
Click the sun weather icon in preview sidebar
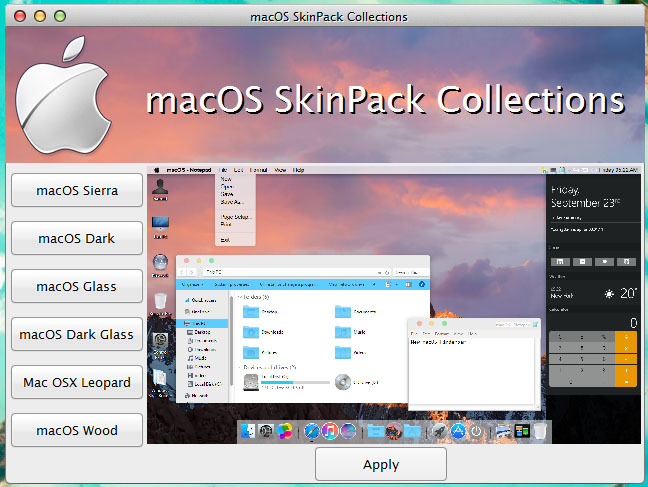[609, 294]
